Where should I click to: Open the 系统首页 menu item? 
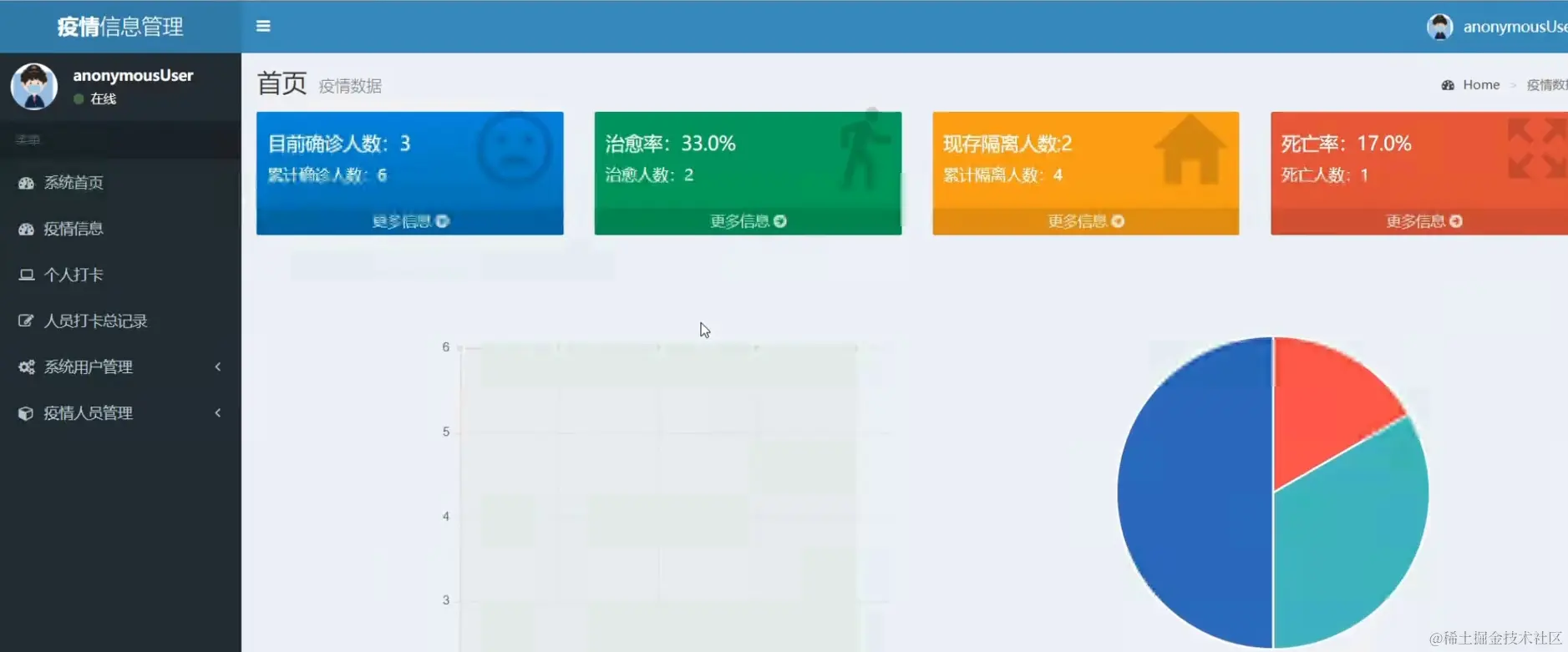[120, 183]
